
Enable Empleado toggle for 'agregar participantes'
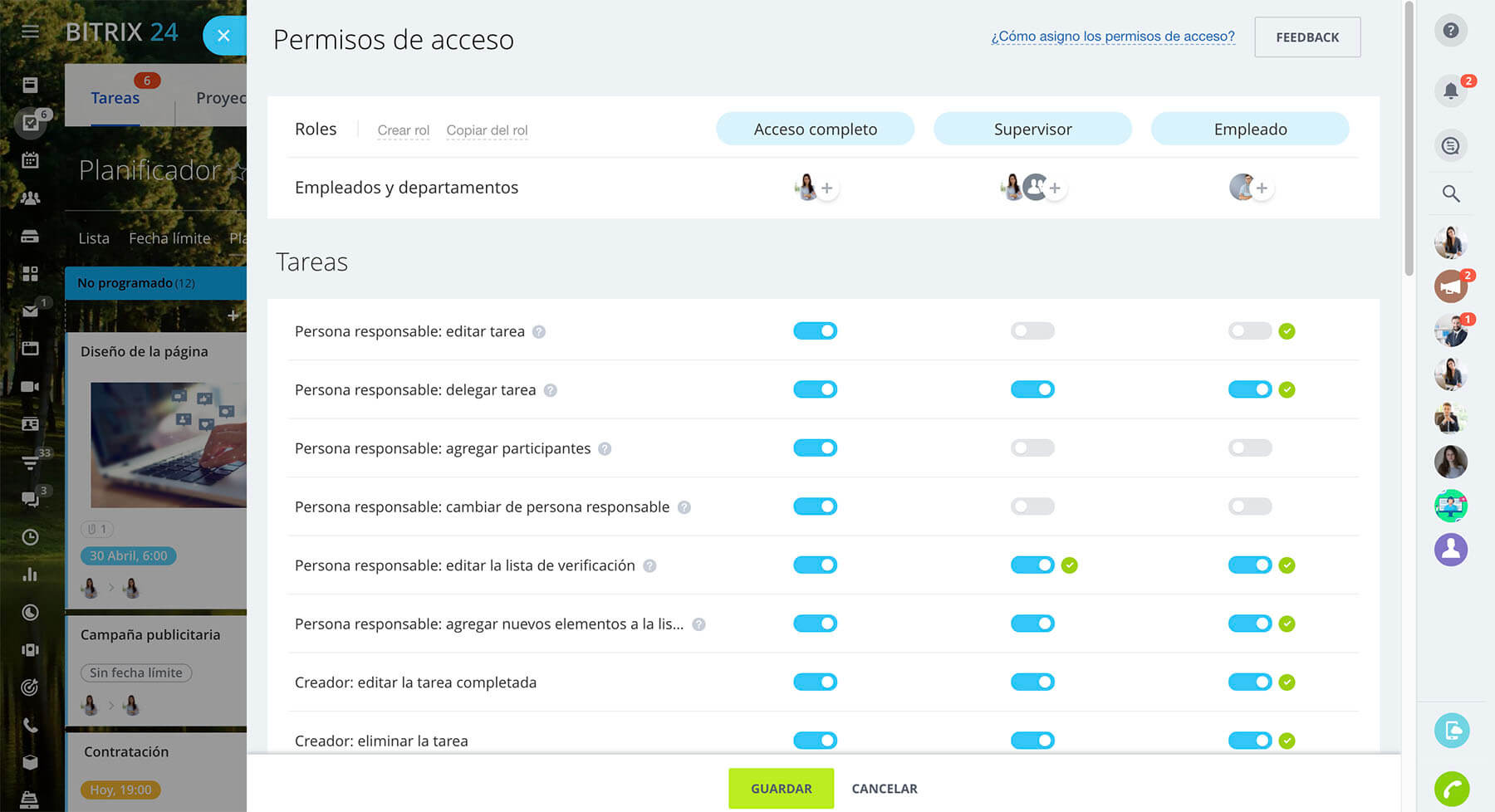(1249, 448)
